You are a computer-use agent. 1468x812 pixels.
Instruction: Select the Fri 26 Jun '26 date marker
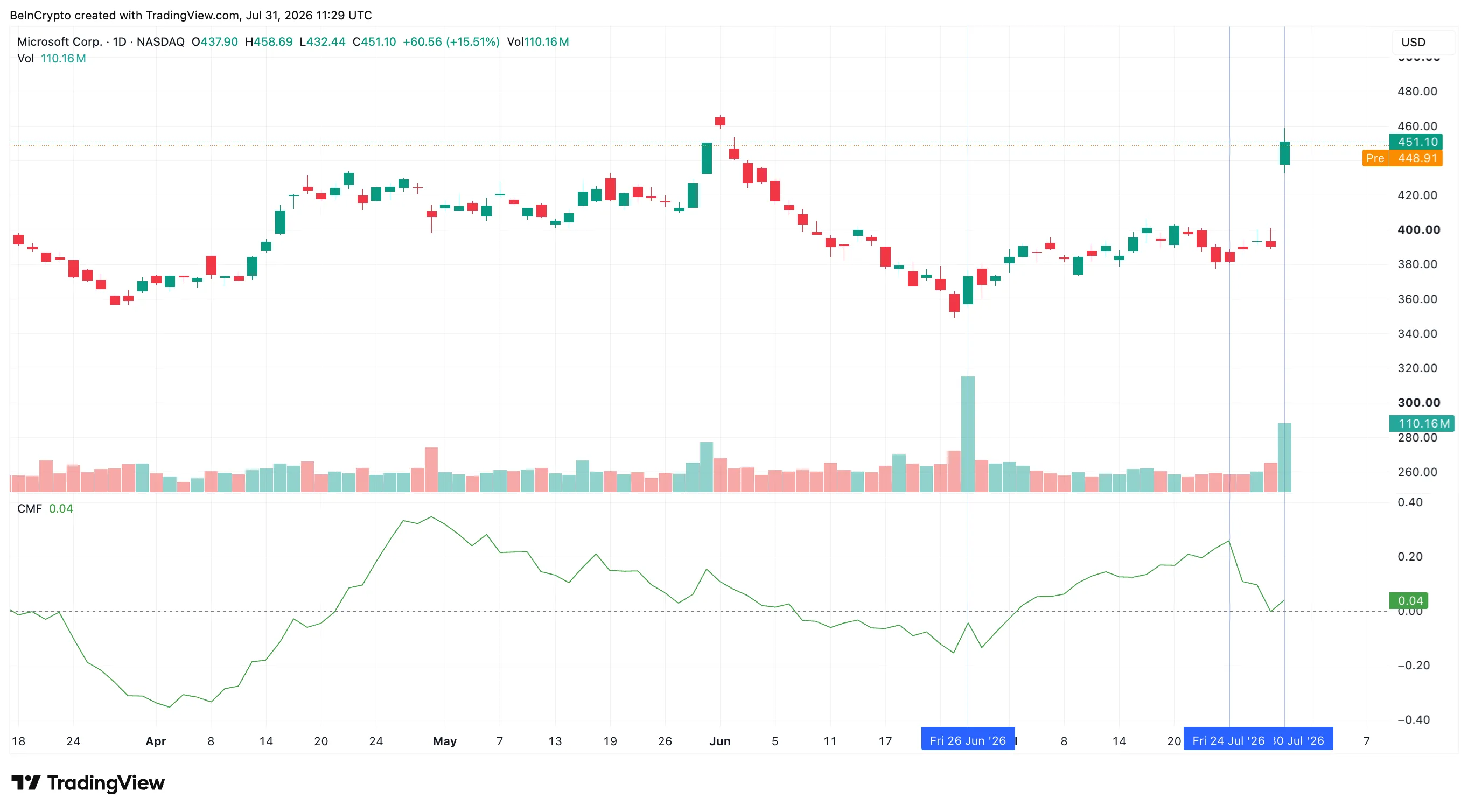pos(968,740)
